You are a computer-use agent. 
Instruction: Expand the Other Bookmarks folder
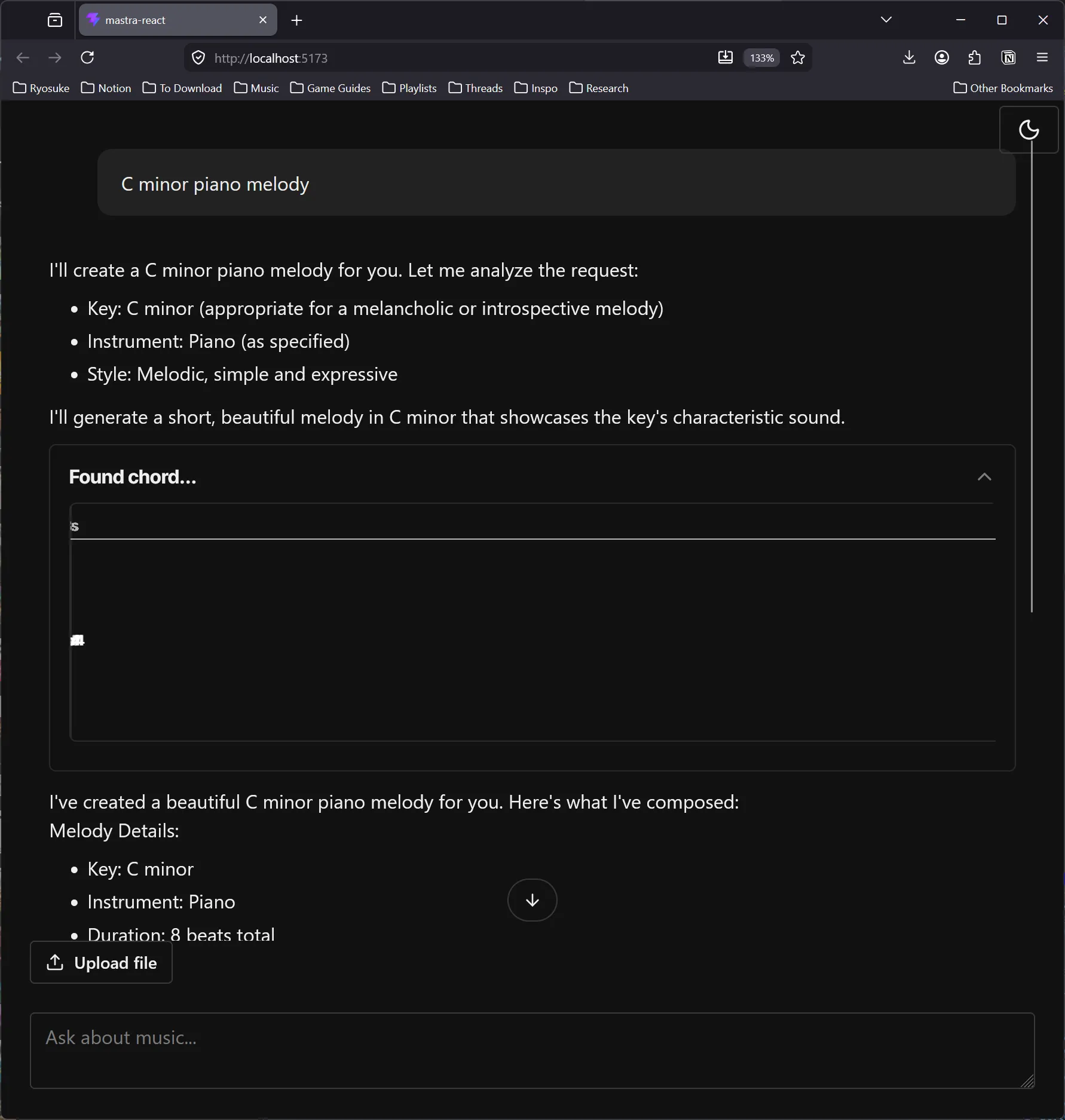tap(1003, 88)
